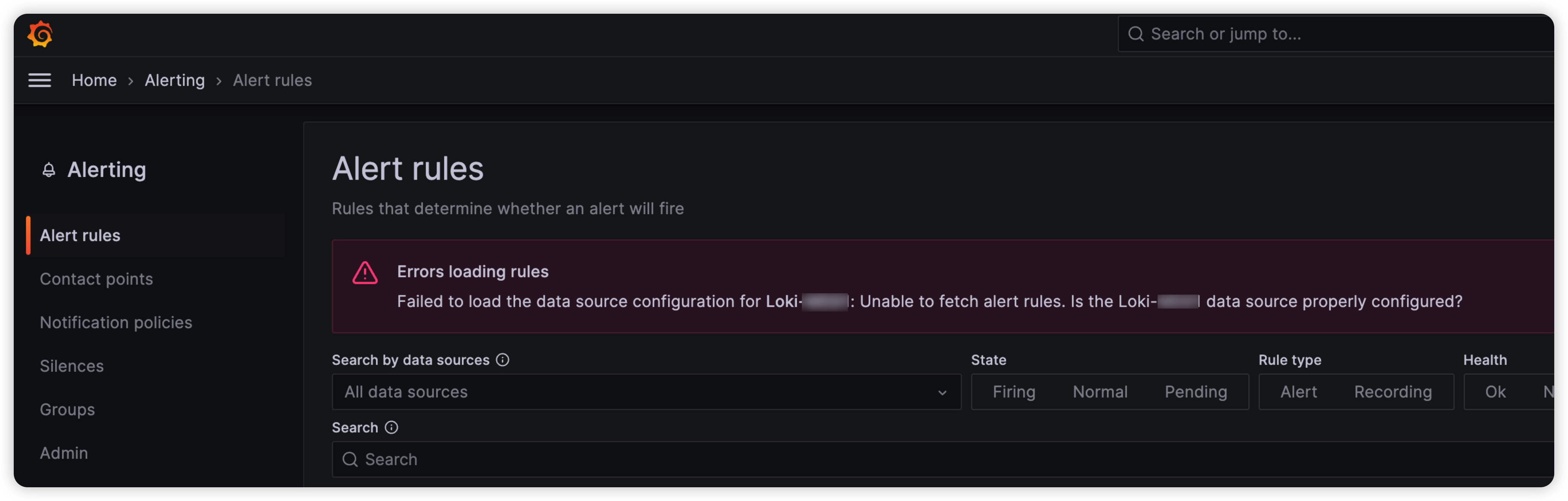The image size is (1568, 501).
Task: Select the Alert rule type filter
Action: click(1298, 391)
